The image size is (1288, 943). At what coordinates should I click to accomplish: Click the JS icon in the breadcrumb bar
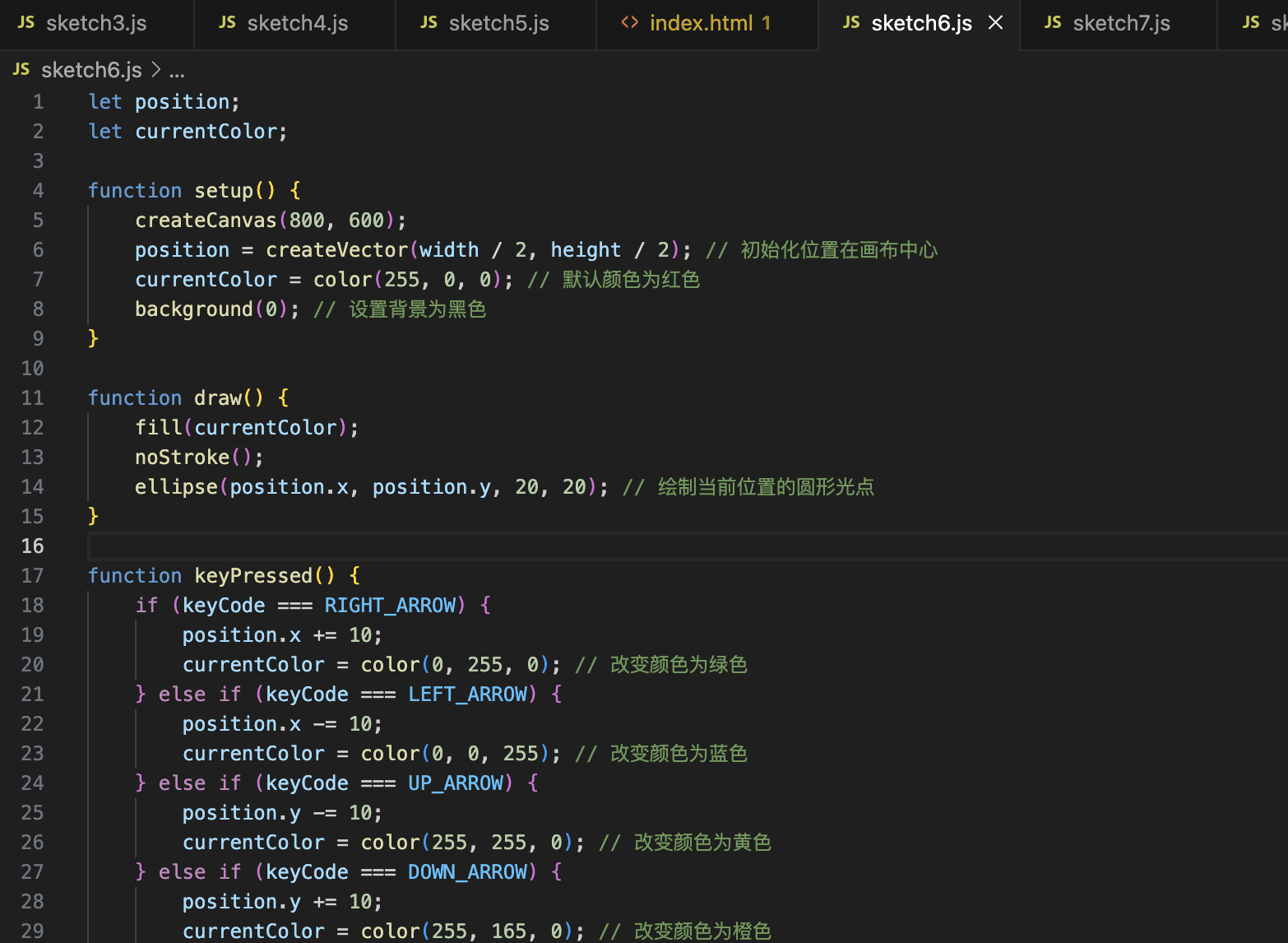[x=21, y=69]
